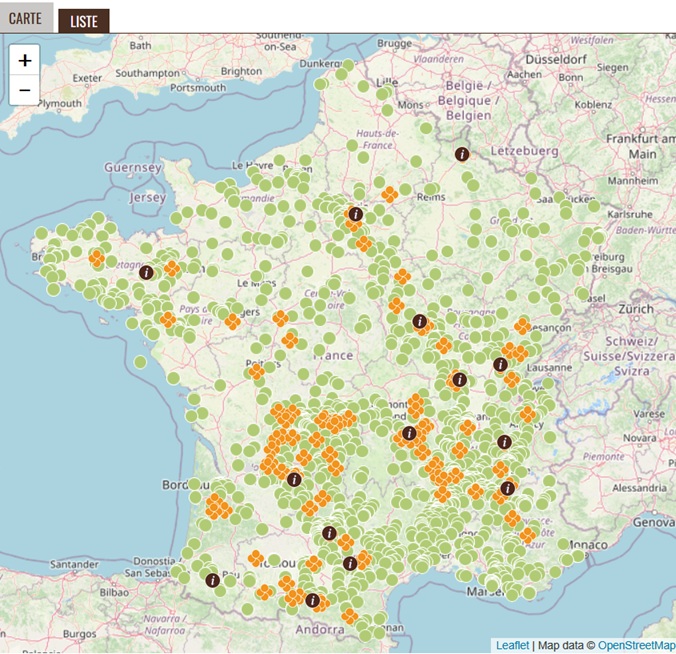
Task: Click the green marker right of Reims label
Action: click(432, 188)
